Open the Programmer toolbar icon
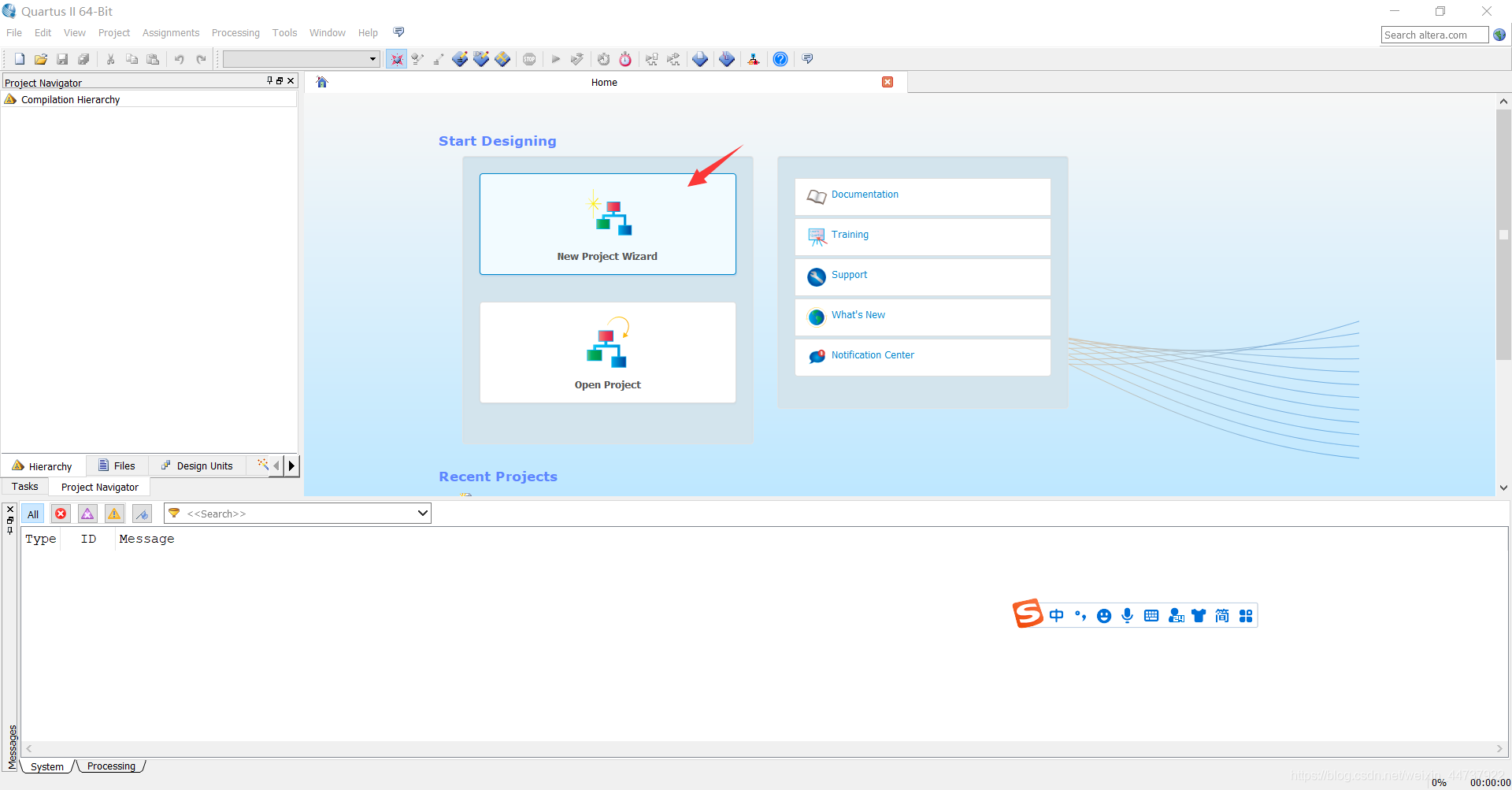The width and height of the screenshot is (1512, 790). click(727, 59)
